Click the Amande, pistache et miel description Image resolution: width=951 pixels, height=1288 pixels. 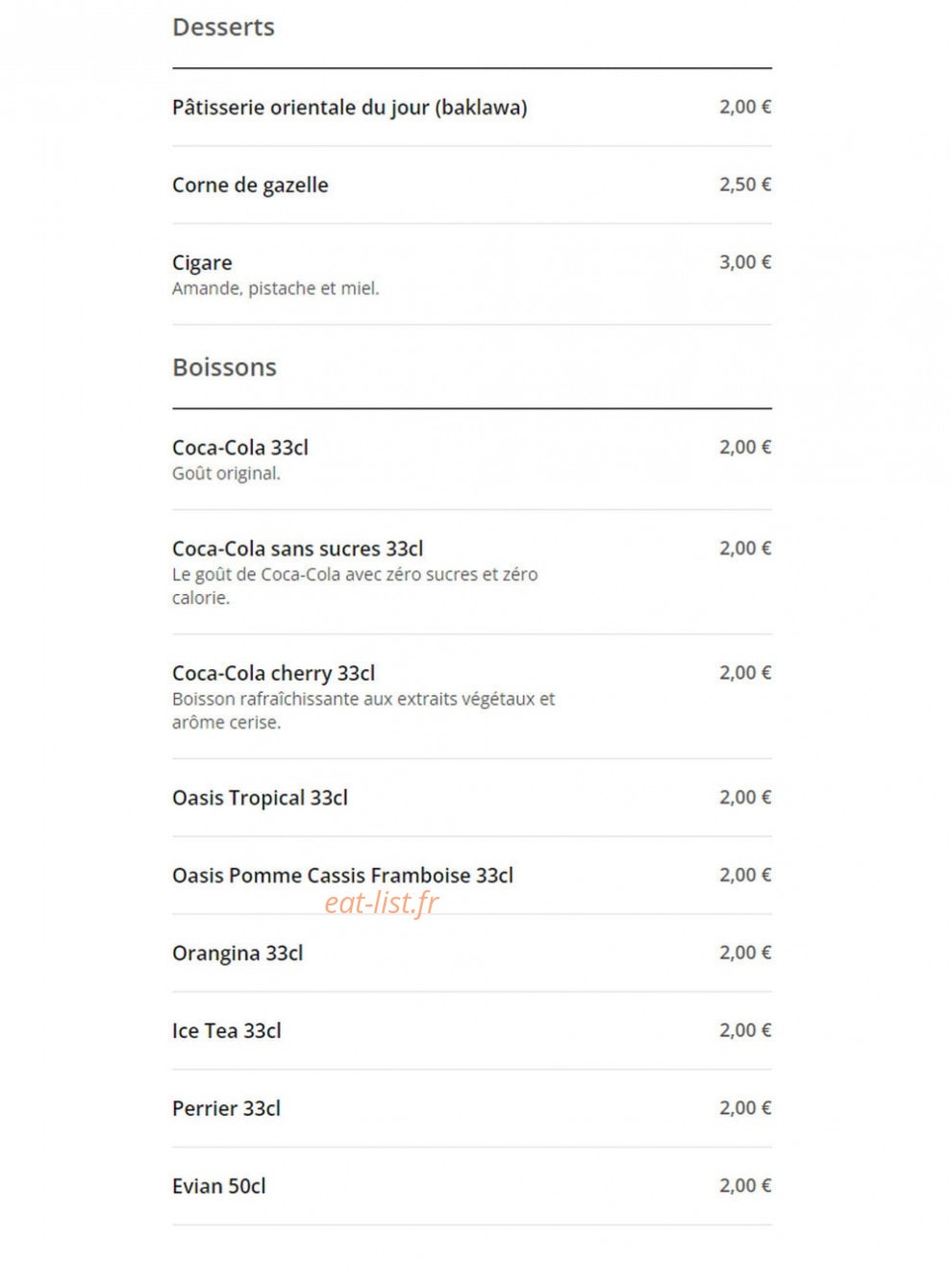(x=276, y=288)
